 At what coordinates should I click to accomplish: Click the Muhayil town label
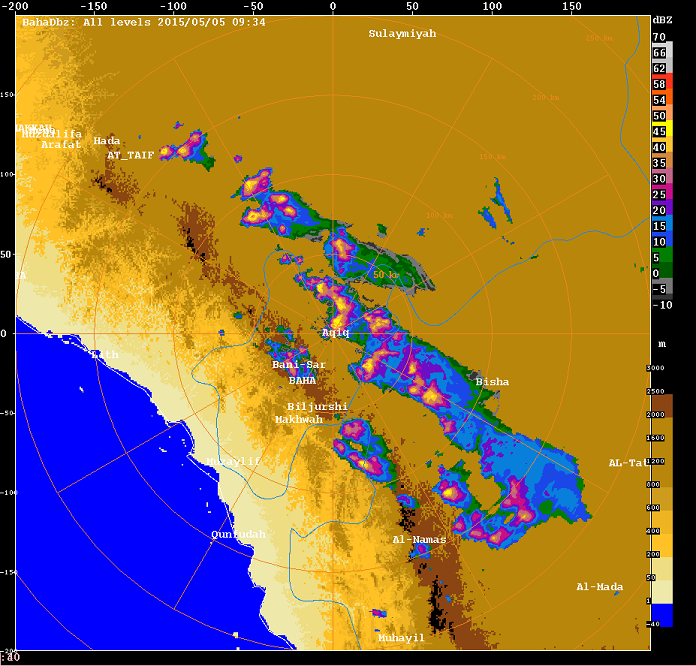[401, 638]
